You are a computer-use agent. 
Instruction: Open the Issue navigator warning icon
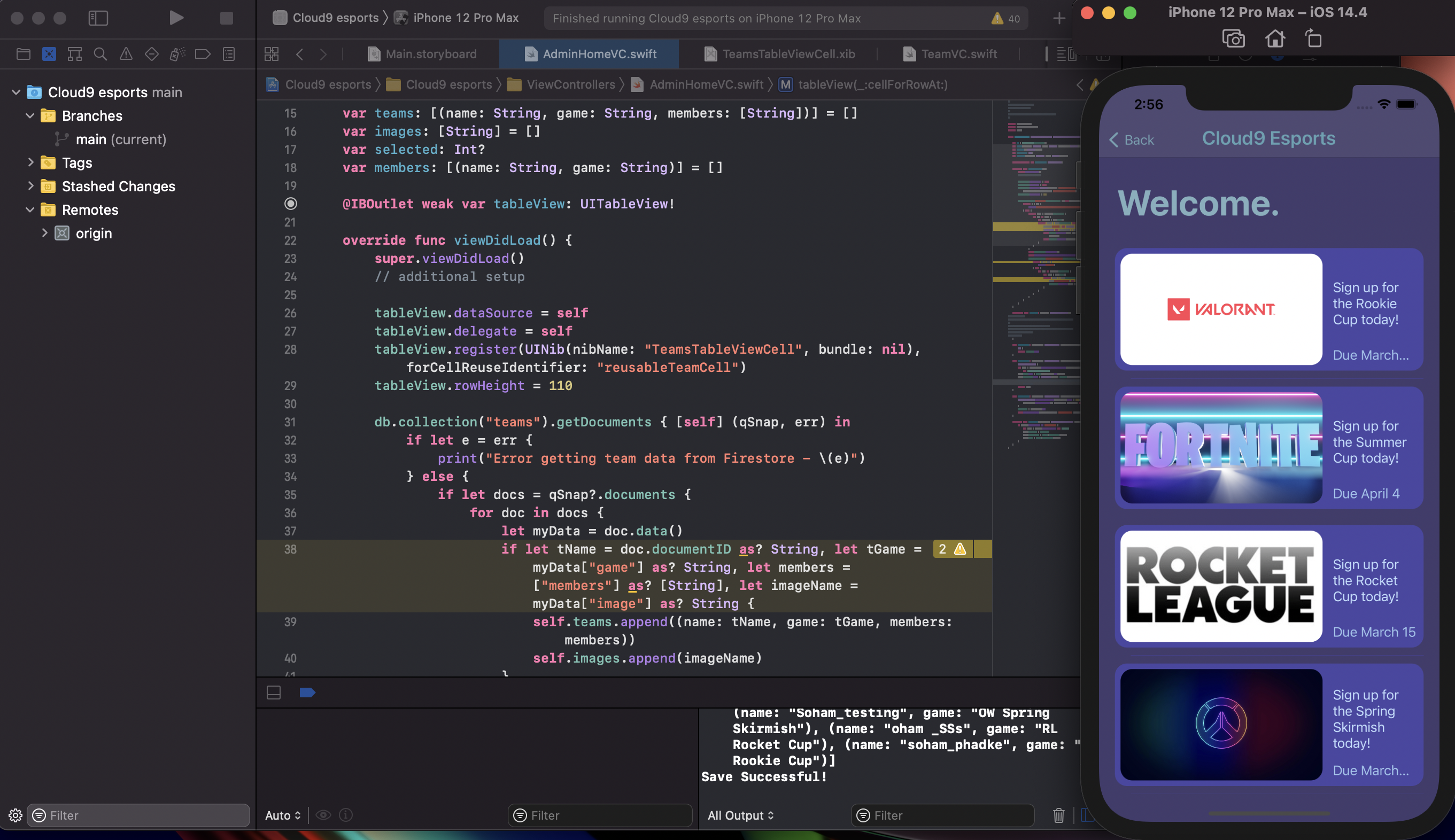click(x=126, y=54)
